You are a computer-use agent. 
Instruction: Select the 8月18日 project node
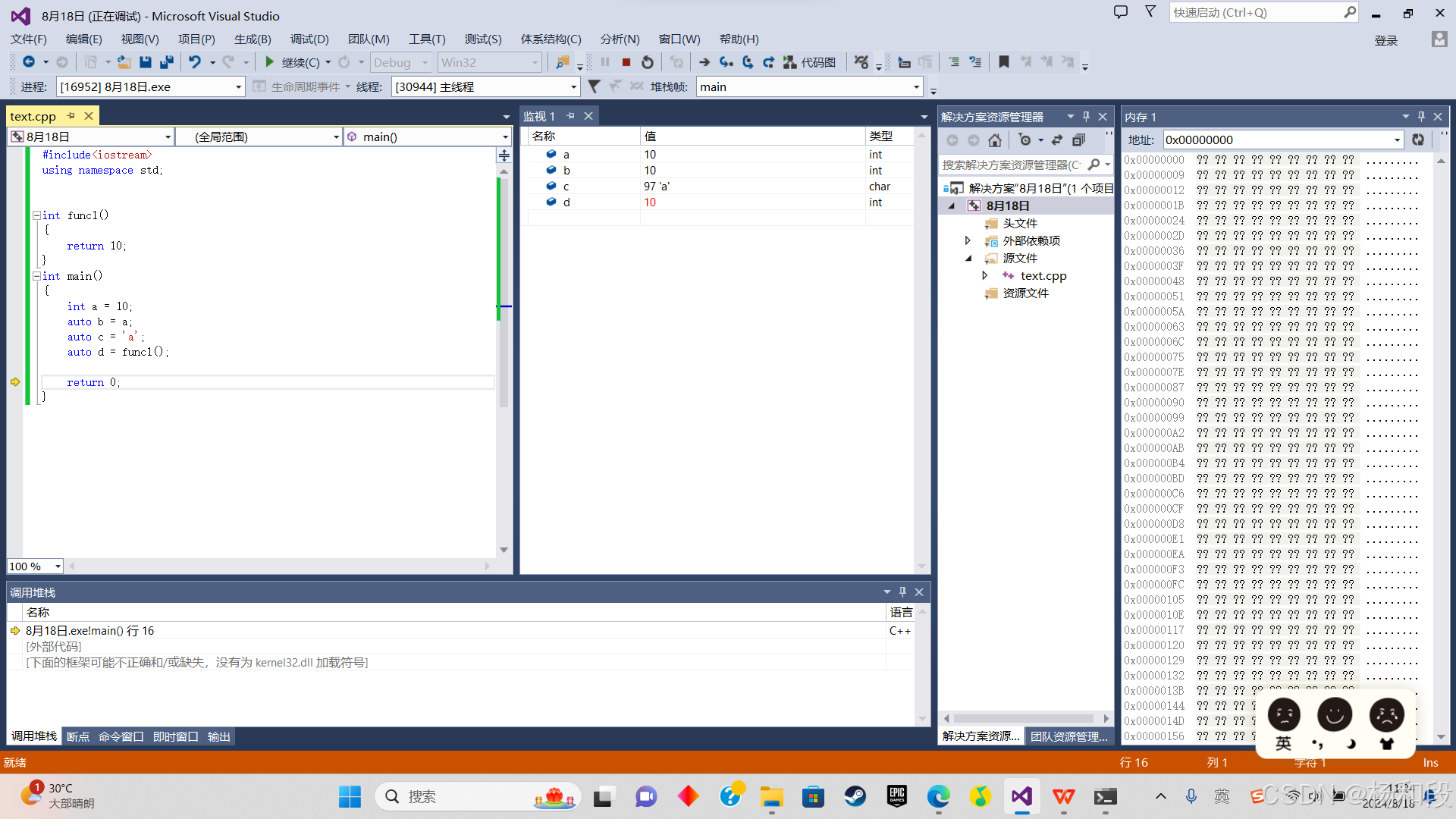tap(1008, 206)
